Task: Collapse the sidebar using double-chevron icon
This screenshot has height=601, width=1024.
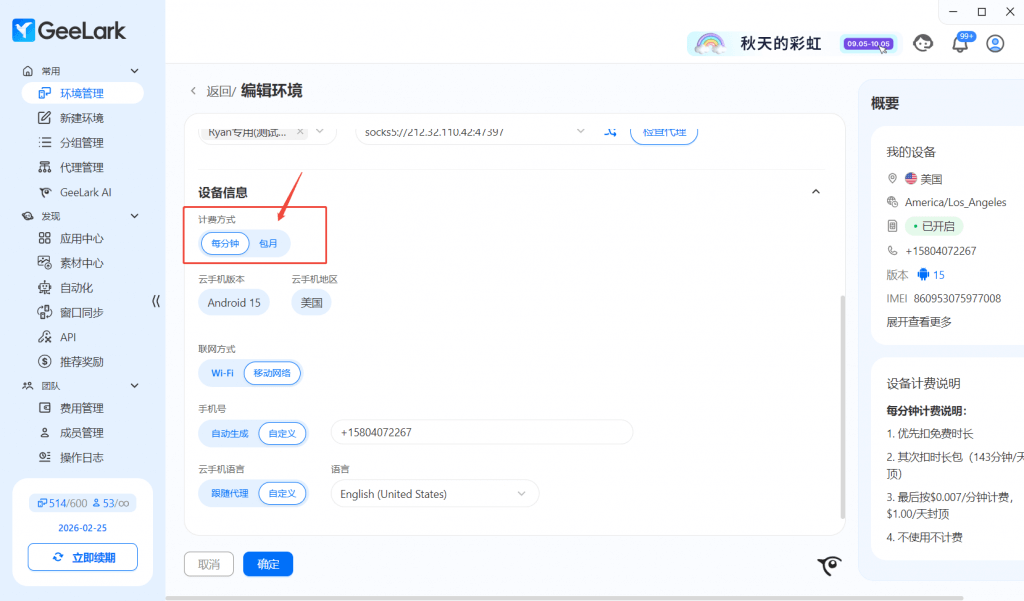Action: point(156,301)
